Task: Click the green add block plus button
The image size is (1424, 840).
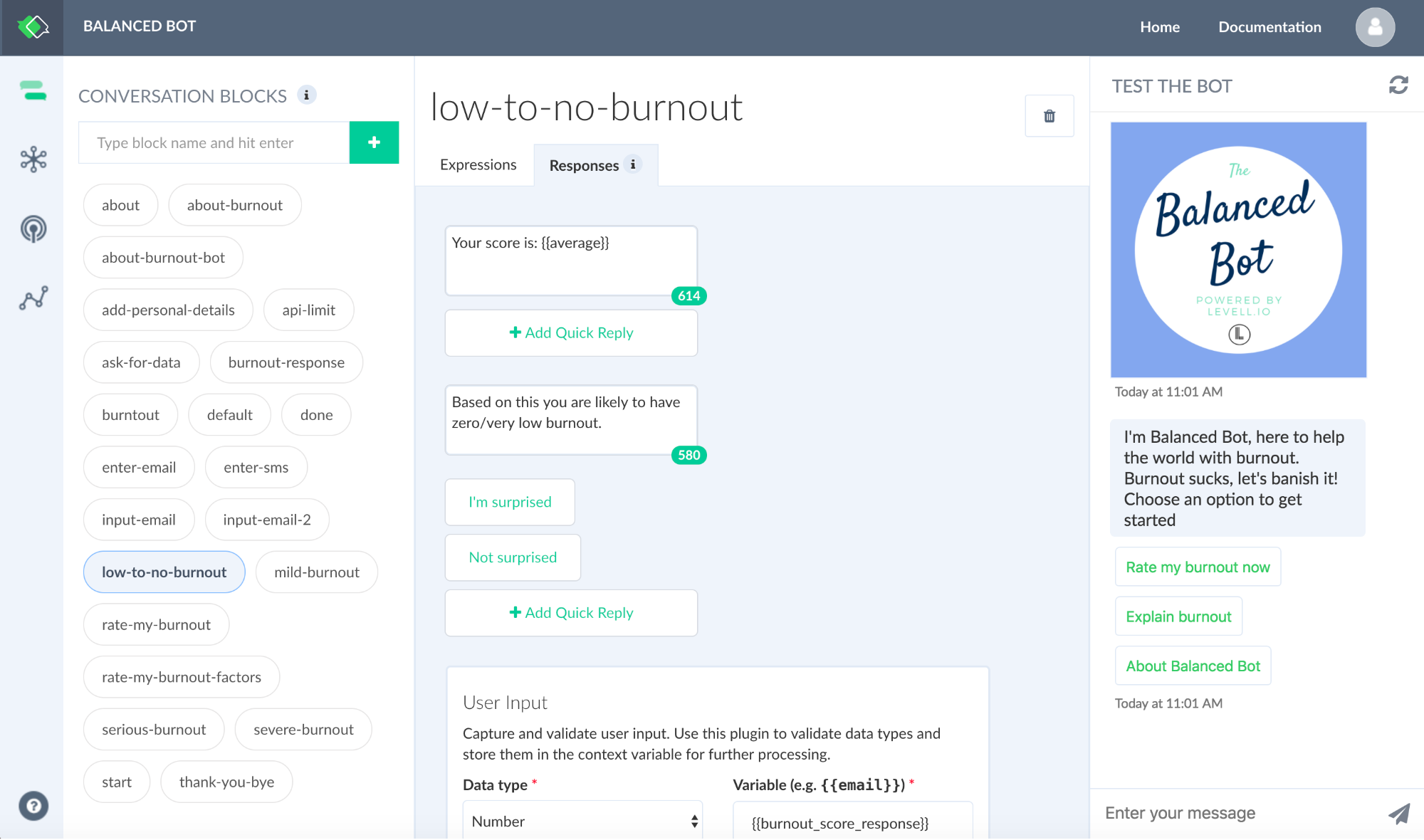Action: tap(374, 142)
